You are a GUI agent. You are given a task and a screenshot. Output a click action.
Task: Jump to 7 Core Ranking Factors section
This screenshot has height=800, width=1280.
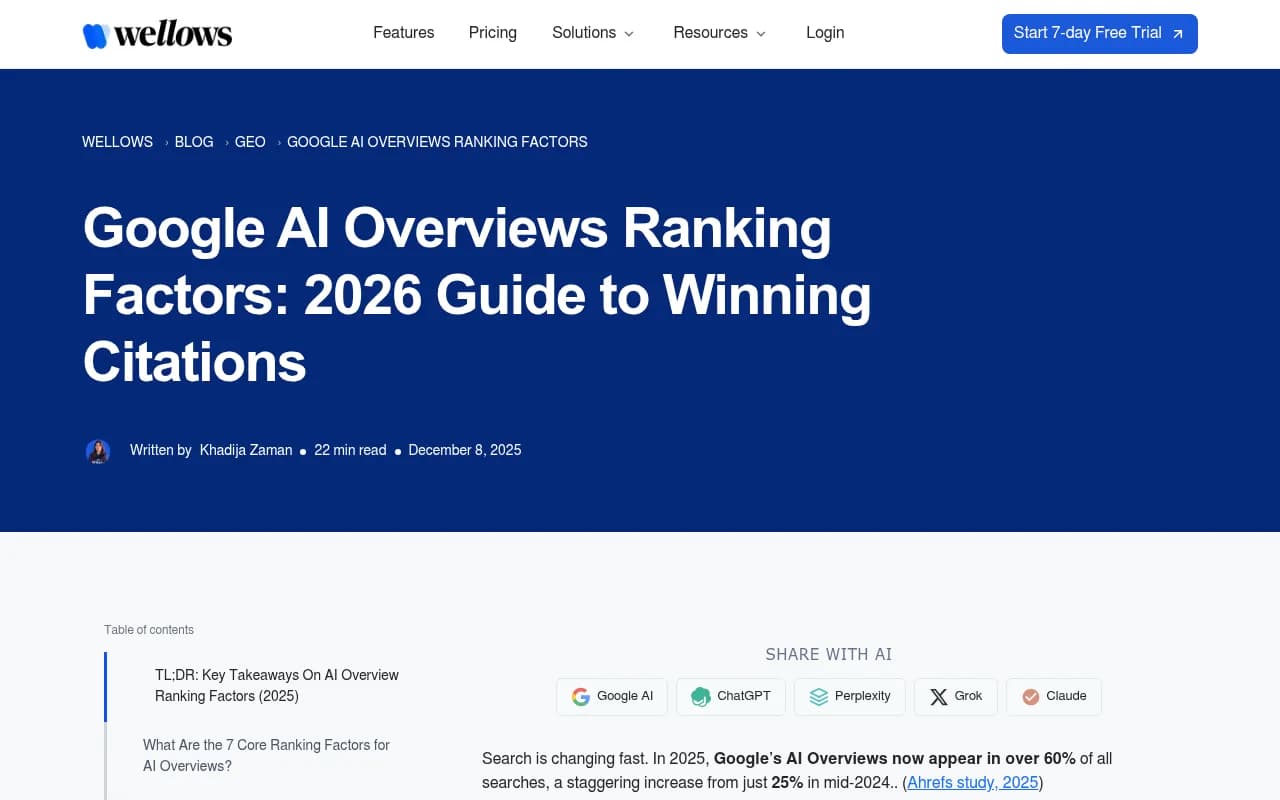tap(266, 756)
